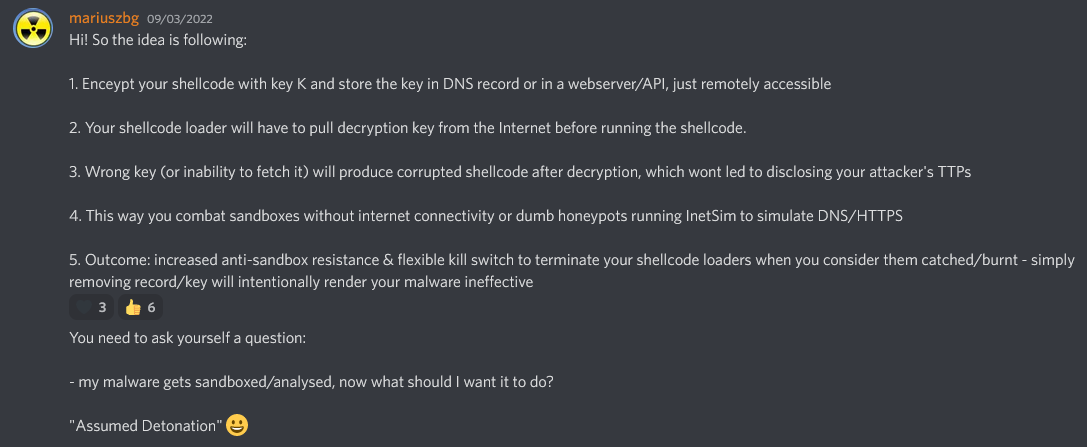Click the "removing record/key" continuation line
The image size is (1087, 447).
click(x=300, y=282)
